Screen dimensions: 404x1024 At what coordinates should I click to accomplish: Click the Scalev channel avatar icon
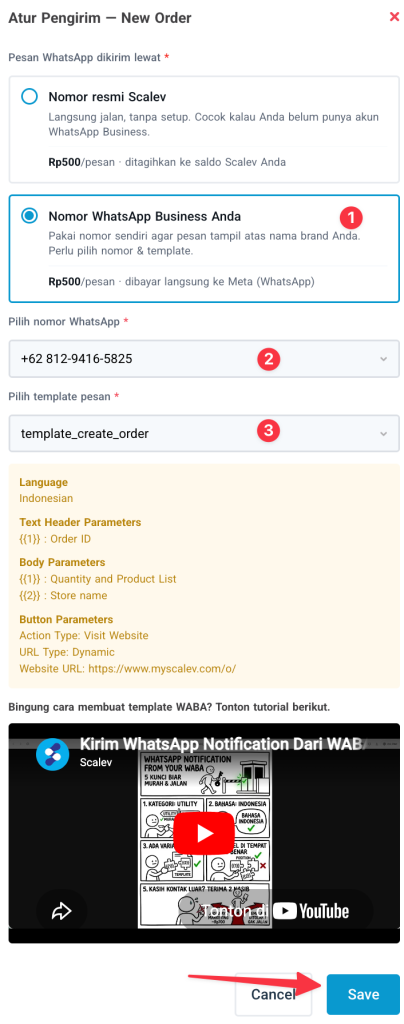pos(53,751)
